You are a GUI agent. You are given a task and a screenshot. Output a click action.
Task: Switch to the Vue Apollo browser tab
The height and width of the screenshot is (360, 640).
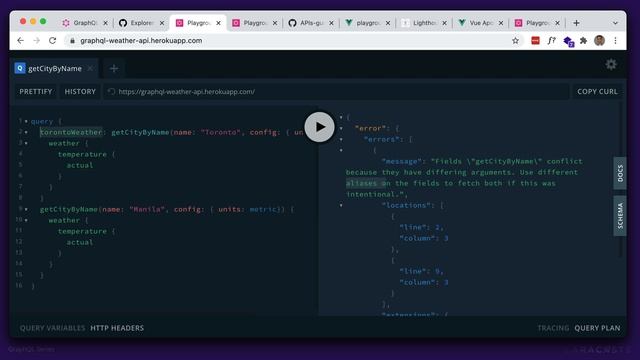[x=480, y=23]
